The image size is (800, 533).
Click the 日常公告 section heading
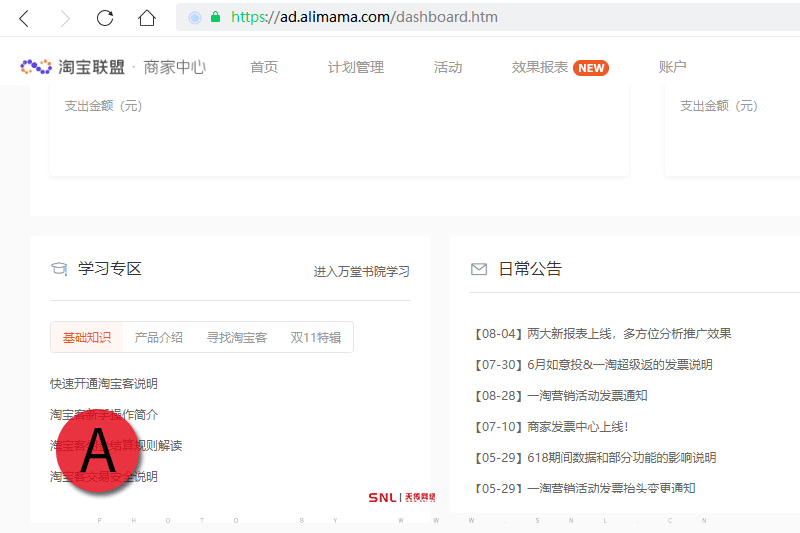coord(530,269)
